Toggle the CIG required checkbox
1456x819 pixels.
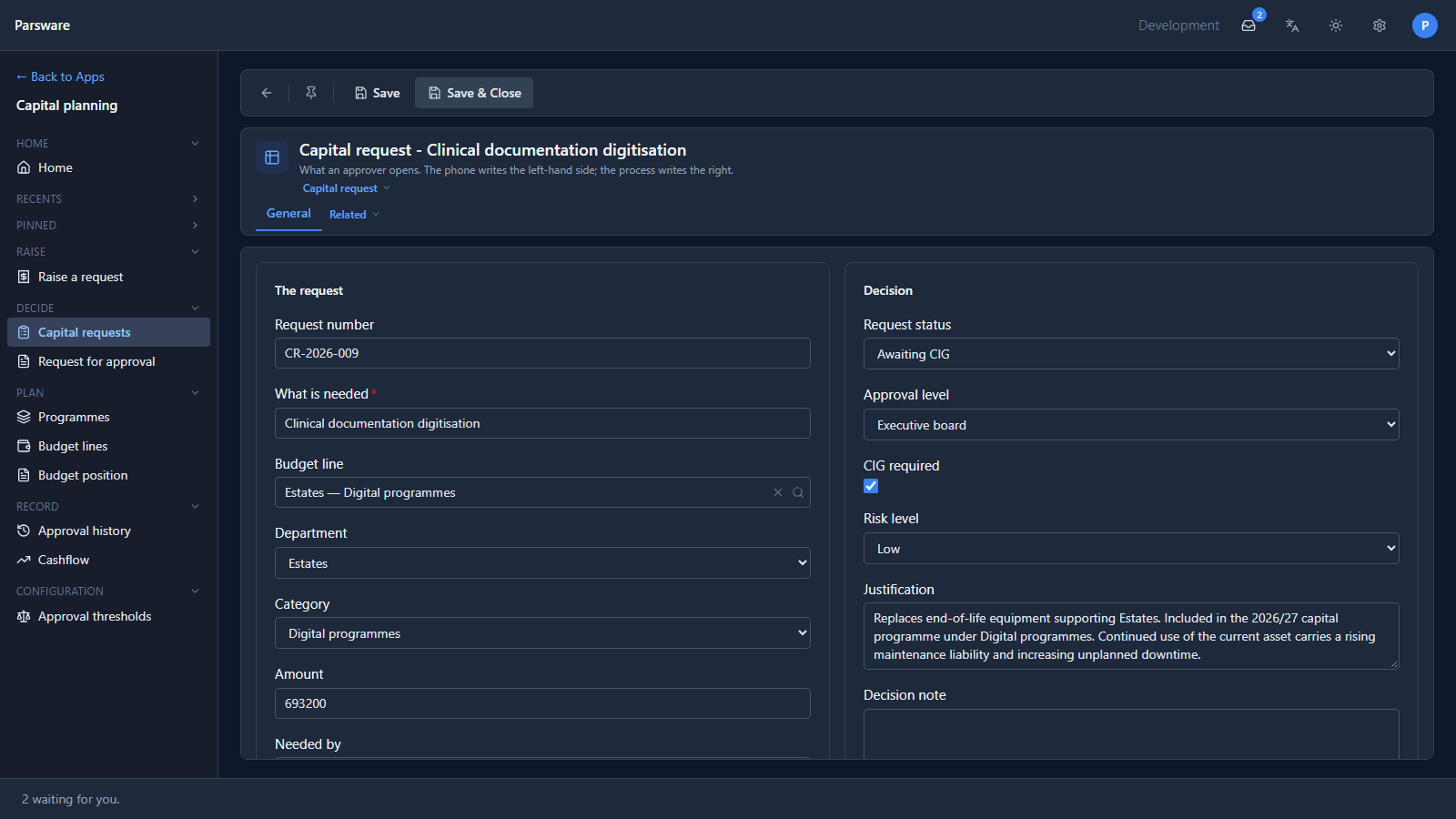(871, 486)
